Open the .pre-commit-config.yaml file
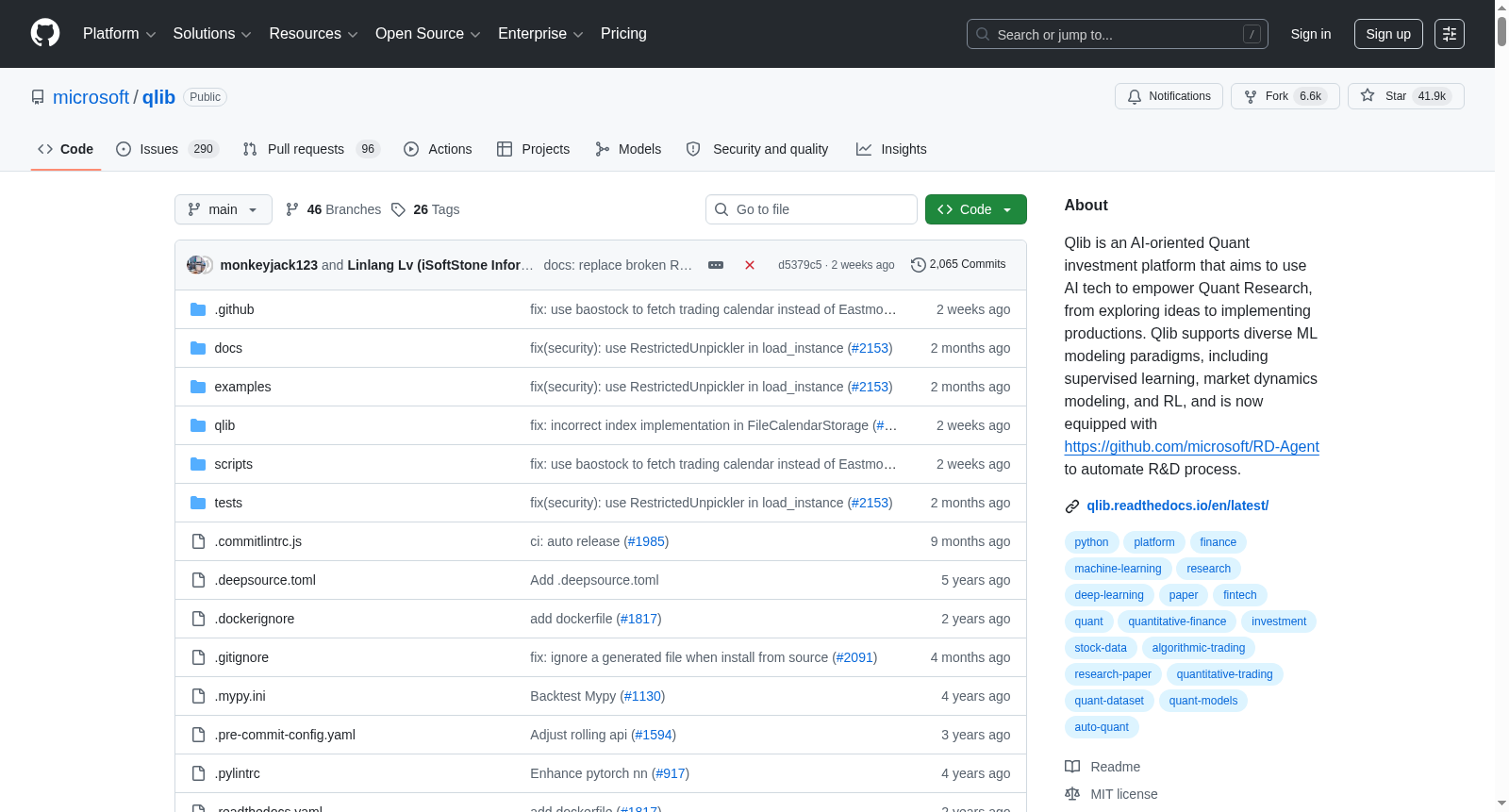Image resolution: width=1509 pixels, height=812 pixels. point(285,735)
